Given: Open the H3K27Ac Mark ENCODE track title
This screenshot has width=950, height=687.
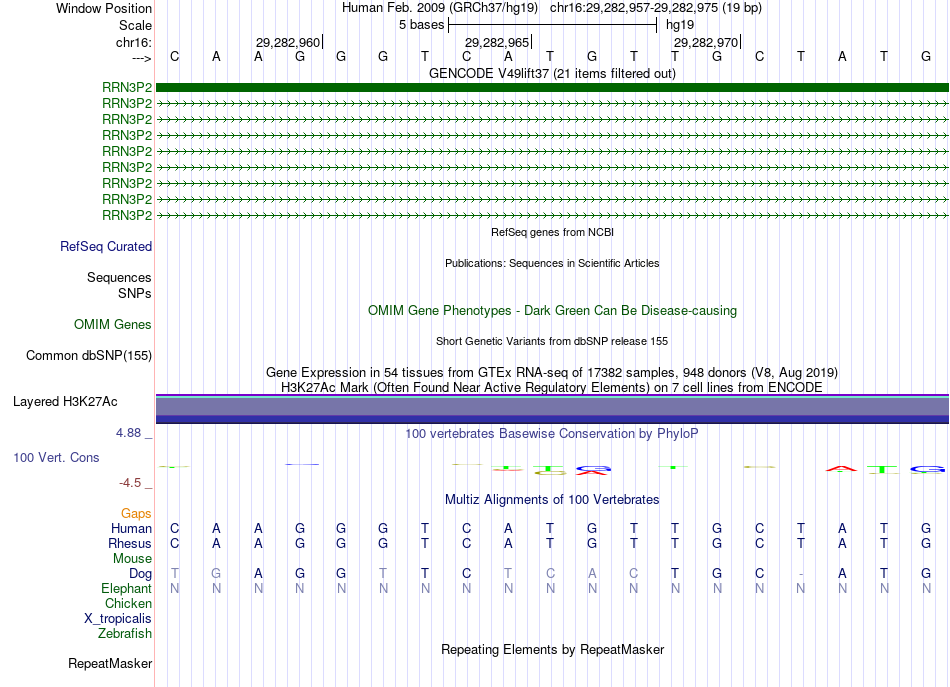Looking at the screenshot, I should (552, 387).
